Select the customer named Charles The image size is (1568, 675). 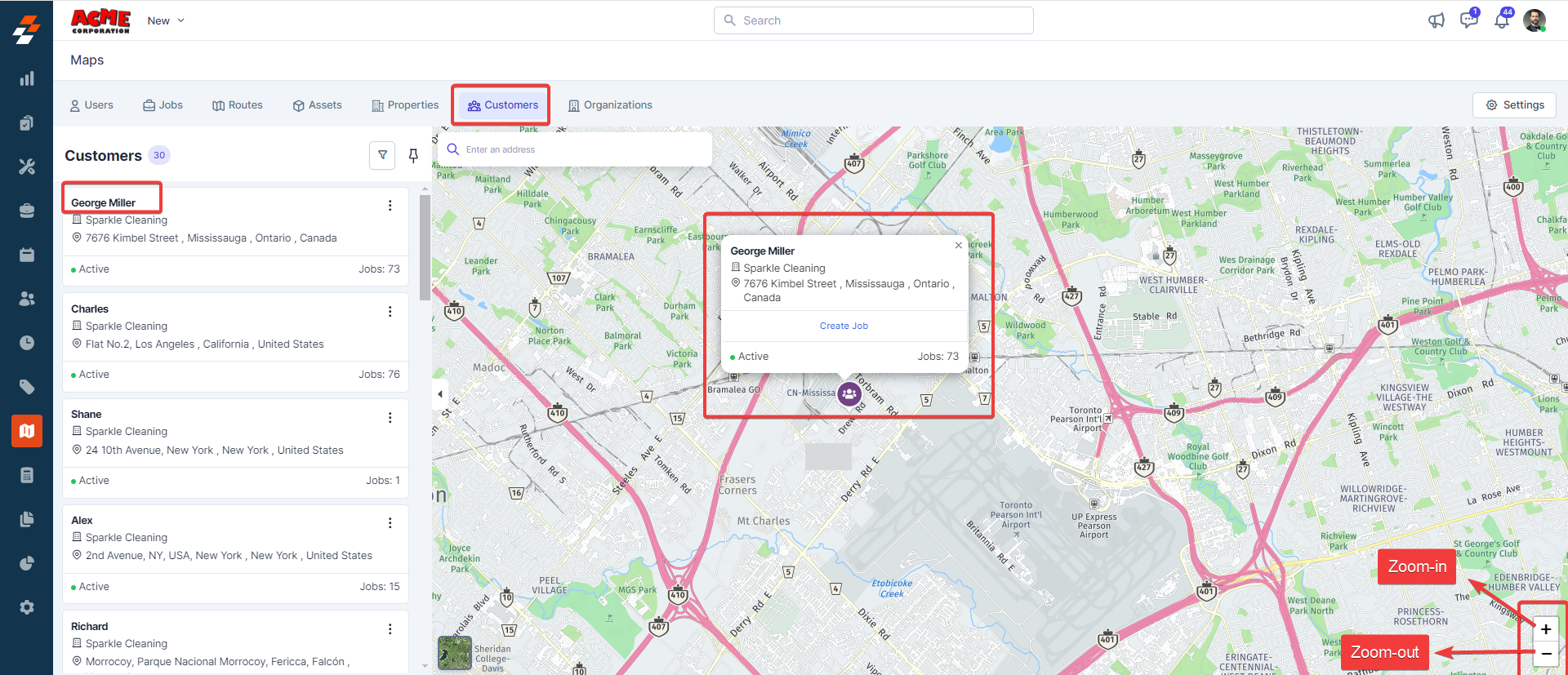coord(90,309)
